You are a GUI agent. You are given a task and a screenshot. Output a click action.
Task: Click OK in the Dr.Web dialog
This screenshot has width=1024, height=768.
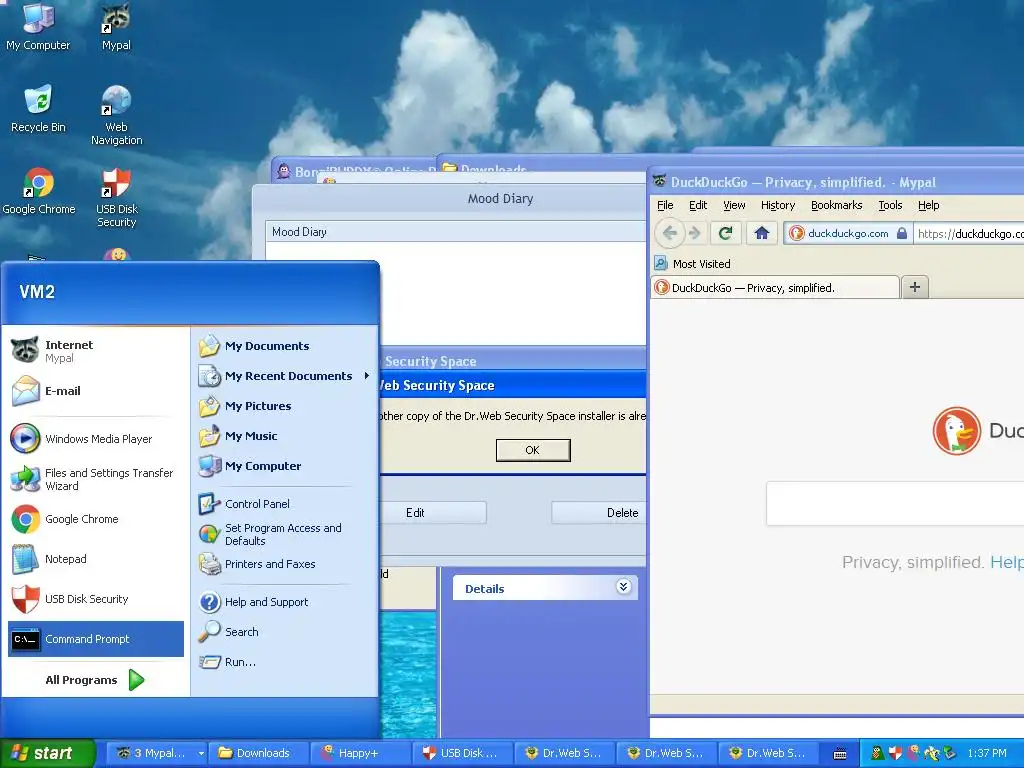pos(533,450)
